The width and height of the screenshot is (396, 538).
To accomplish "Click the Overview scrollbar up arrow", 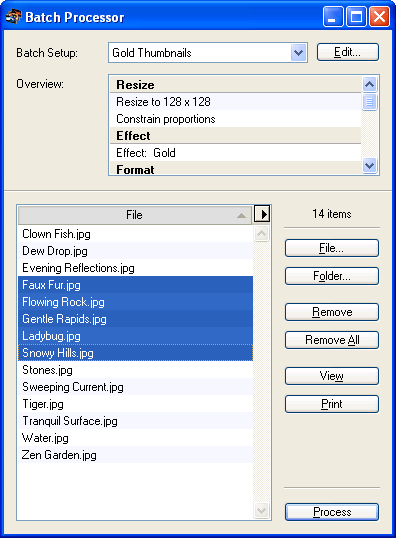I will pos(370,84).
